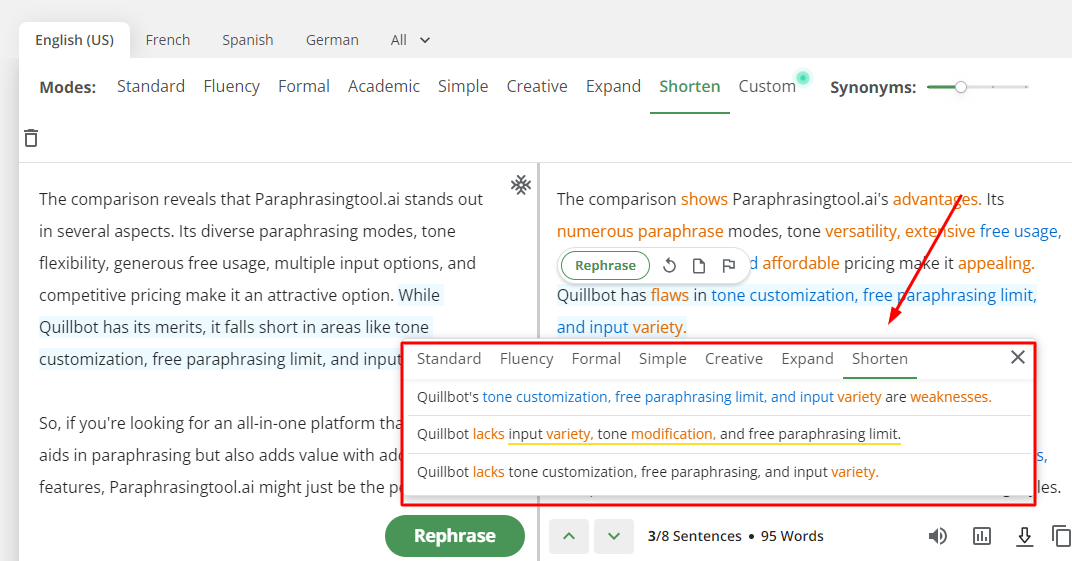This screenshot has width=1072, height=561.
Task: Choose Simple in the suggestions popup
Action: (662, 359)
